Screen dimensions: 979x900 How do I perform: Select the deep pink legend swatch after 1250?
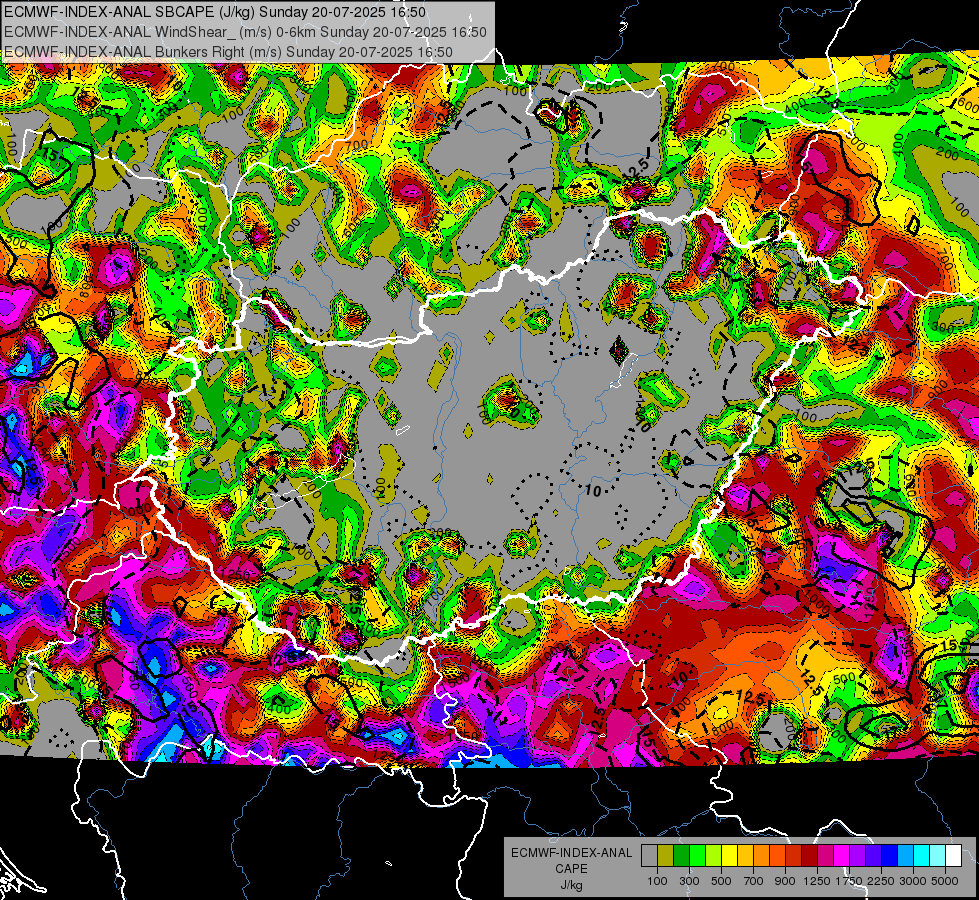coord(825,856)
